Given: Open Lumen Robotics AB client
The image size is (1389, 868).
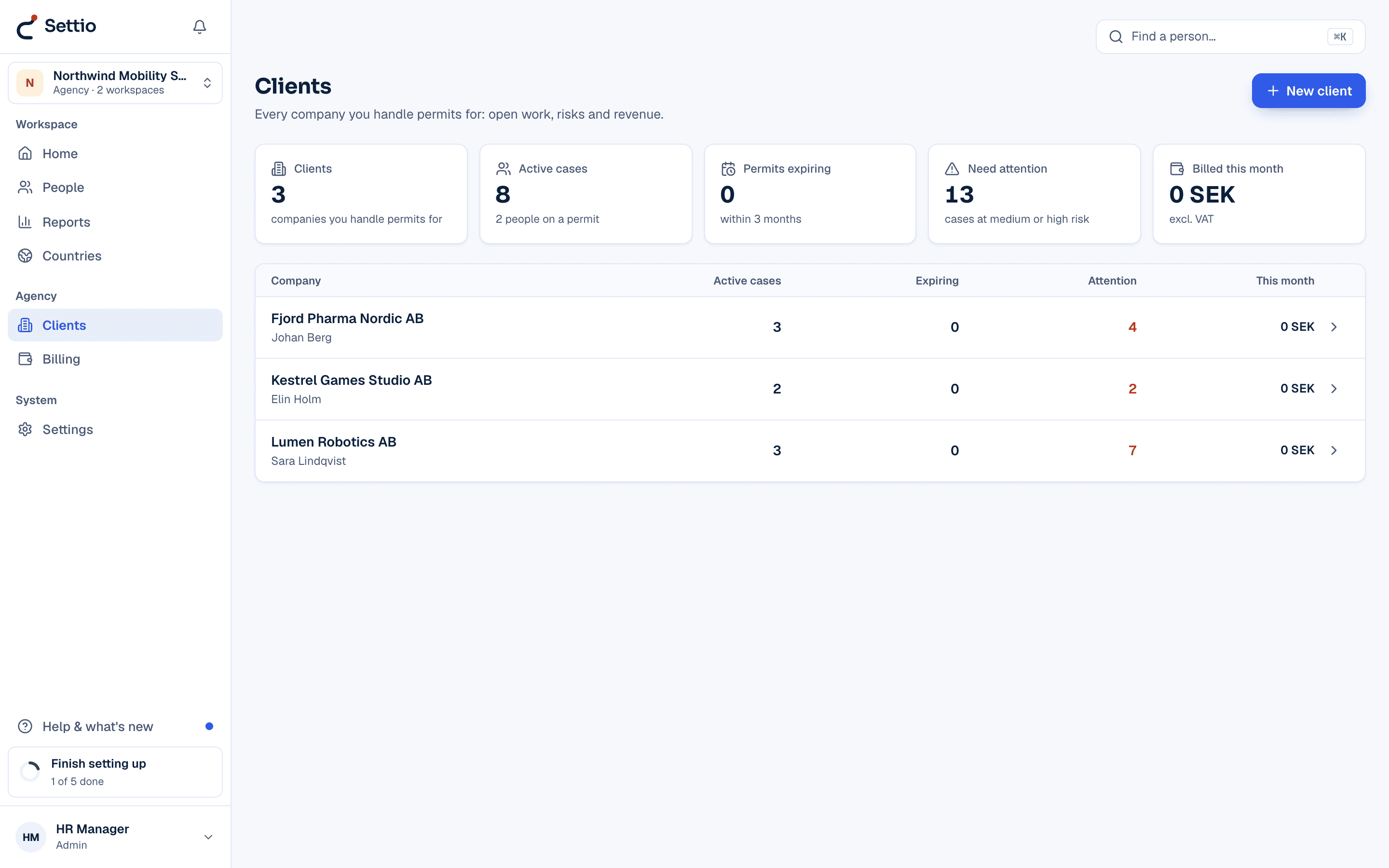Looking at the screenshot, I should click(x=810, y=451).
